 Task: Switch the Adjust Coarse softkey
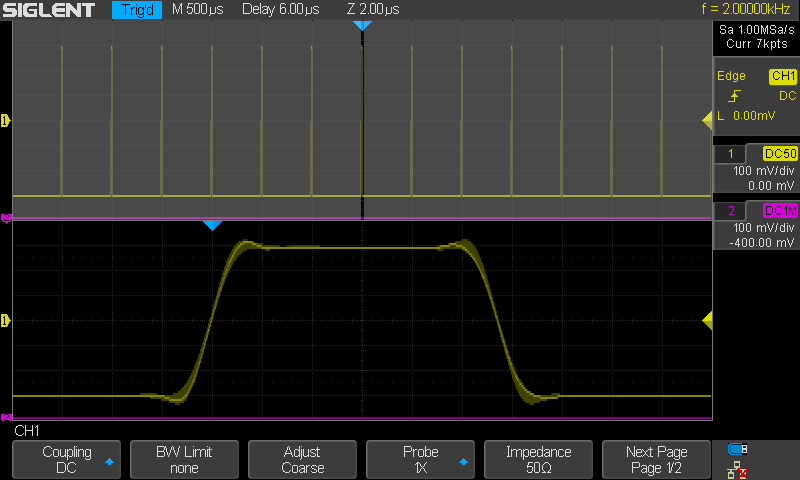pyautogui.click(x=302, y=460)
